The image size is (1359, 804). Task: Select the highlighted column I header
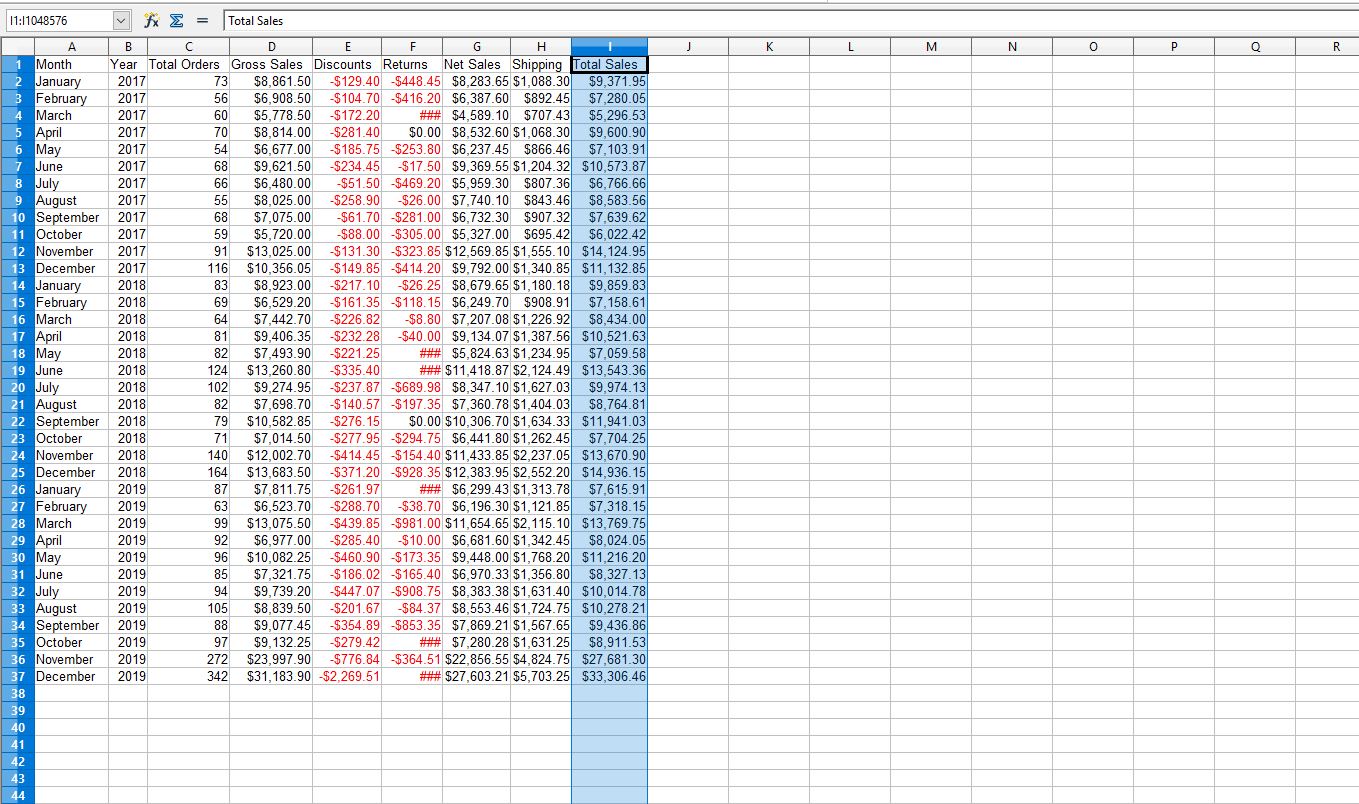click(609, 46)
